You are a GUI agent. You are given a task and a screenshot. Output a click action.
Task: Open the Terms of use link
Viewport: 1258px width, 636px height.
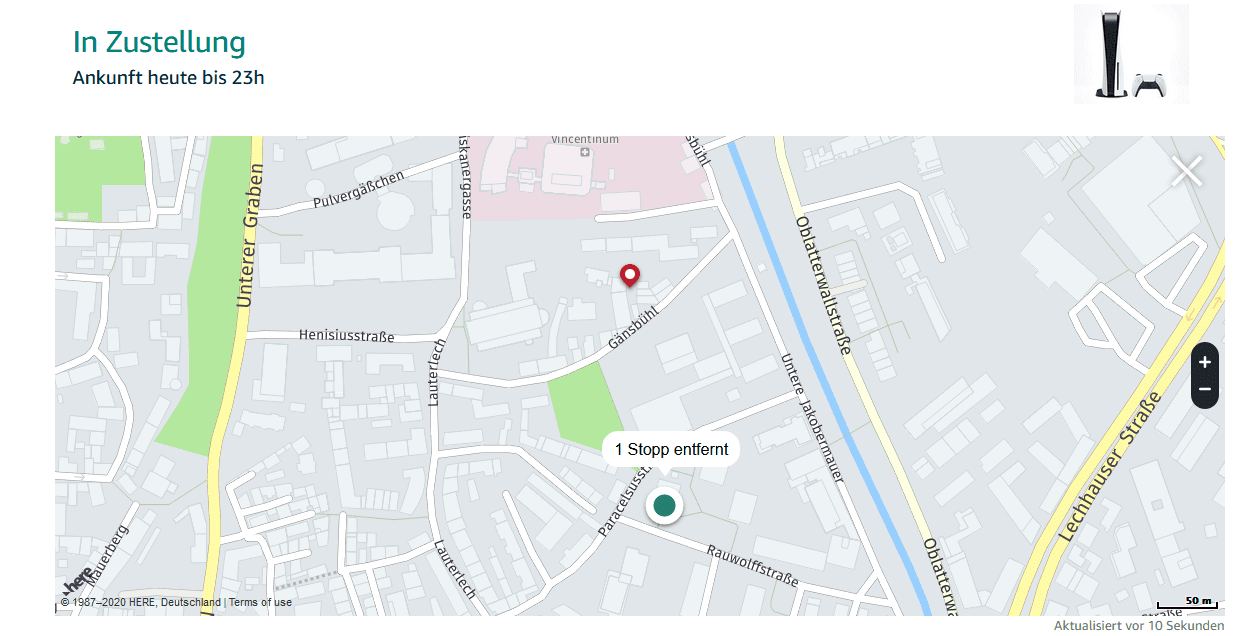pos(260,602)
